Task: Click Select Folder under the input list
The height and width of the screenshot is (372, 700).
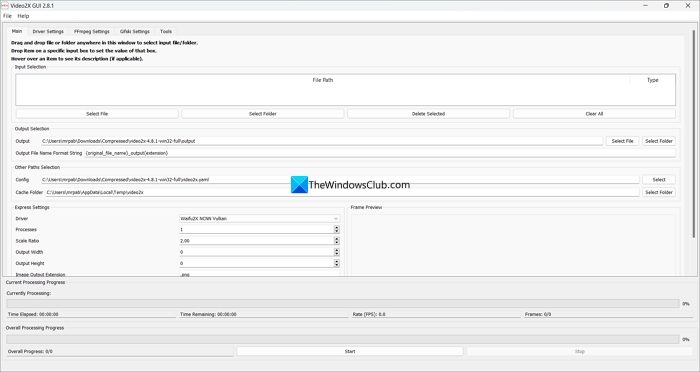Action: (x=262, y=114)
